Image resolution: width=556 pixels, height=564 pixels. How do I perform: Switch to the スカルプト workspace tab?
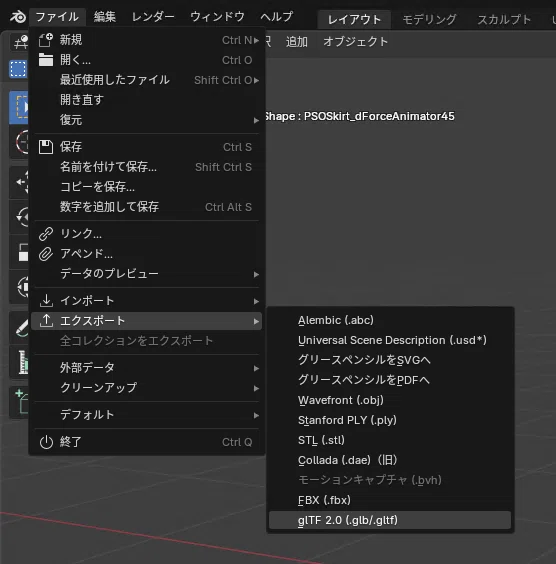[x=504, y=19]
